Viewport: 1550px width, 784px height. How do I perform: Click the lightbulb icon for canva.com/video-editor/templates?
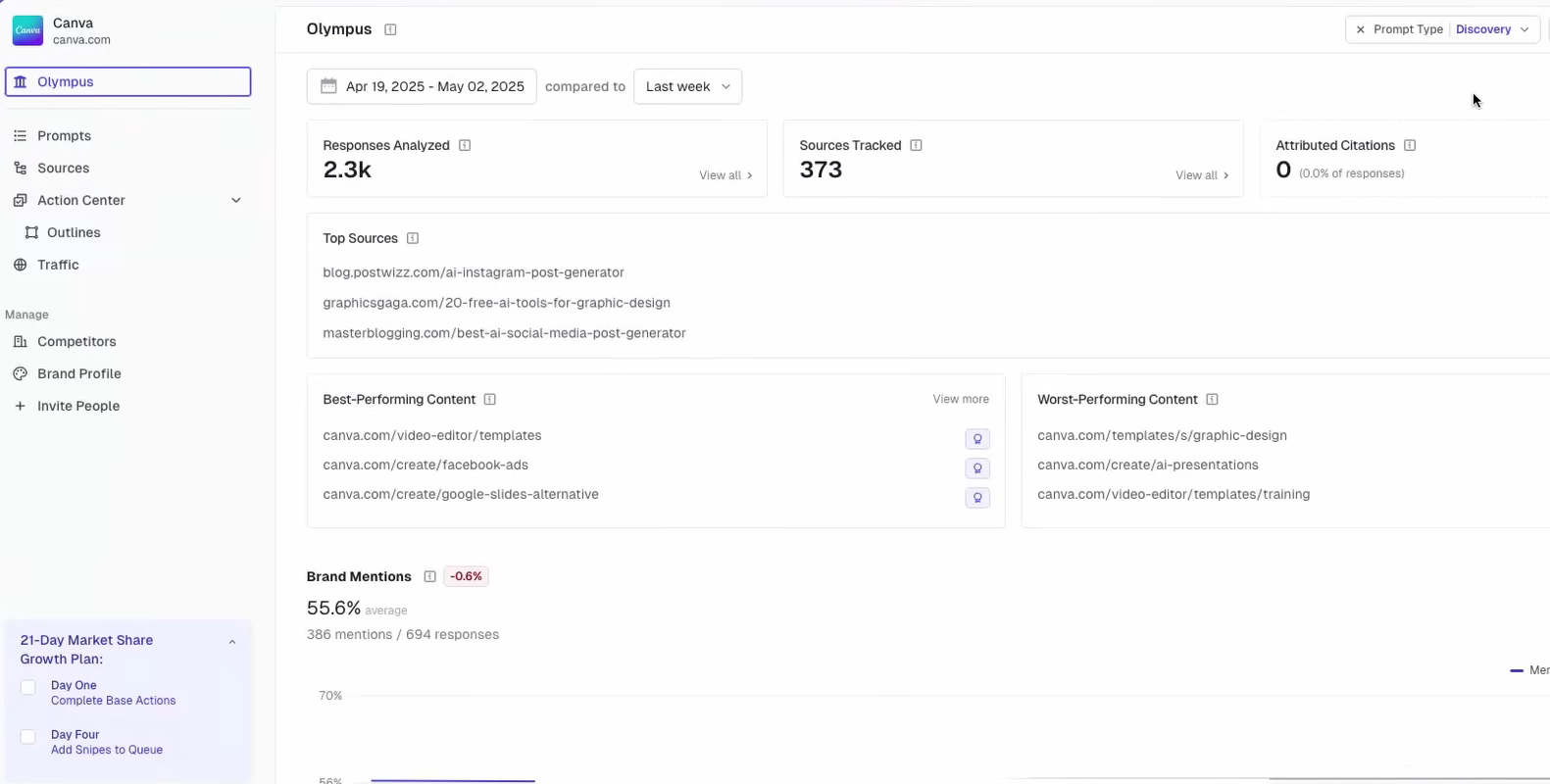[976, 439]
